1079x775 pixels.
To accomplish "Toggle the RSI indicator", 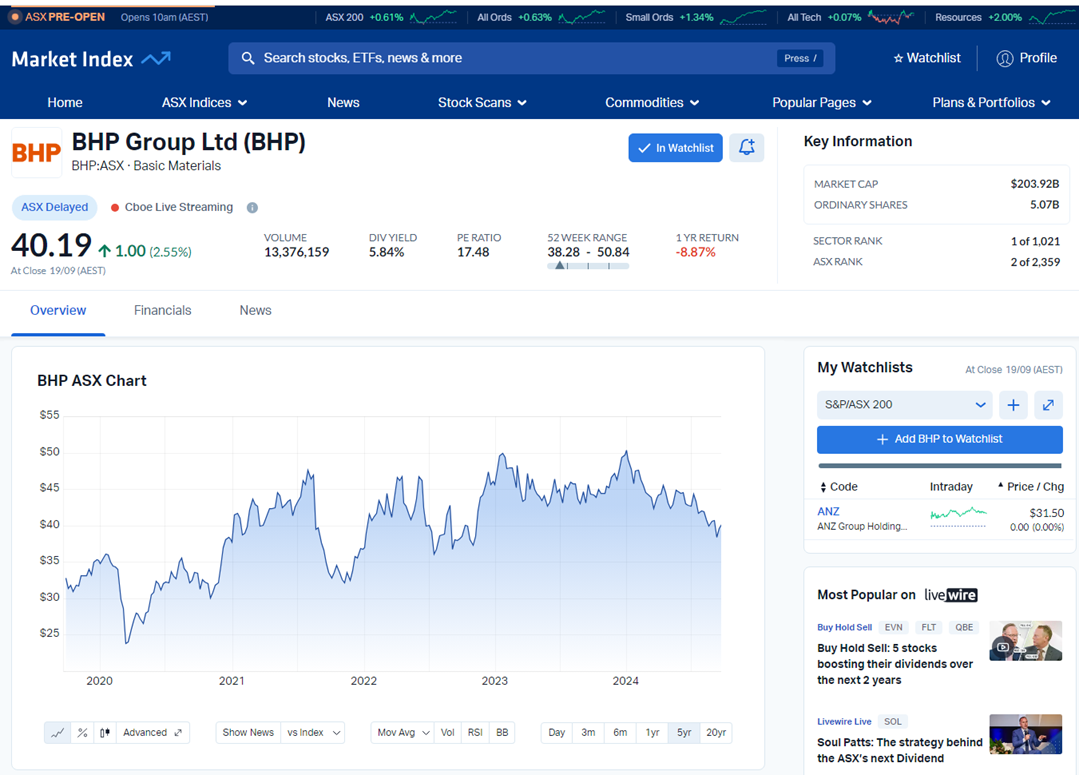I will tap(475, 733).
